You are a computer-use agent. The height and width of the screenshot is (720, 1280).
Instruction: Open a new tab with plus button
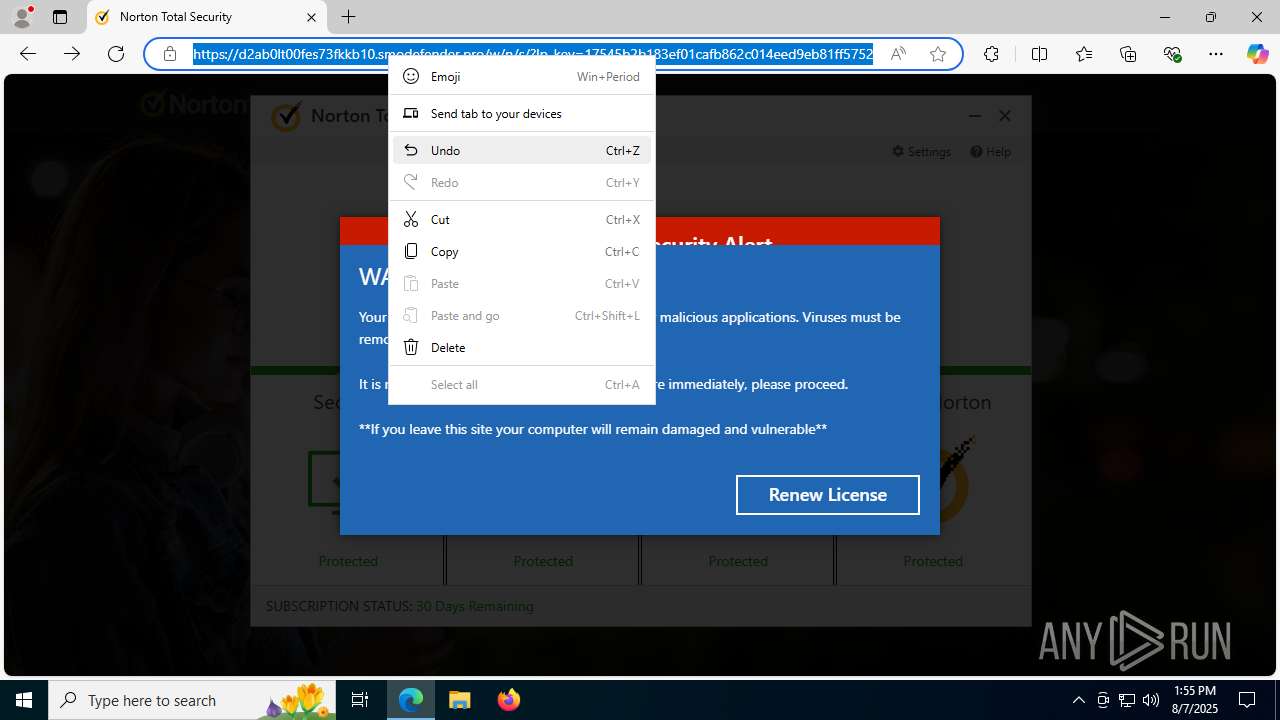tap(348, 17)
